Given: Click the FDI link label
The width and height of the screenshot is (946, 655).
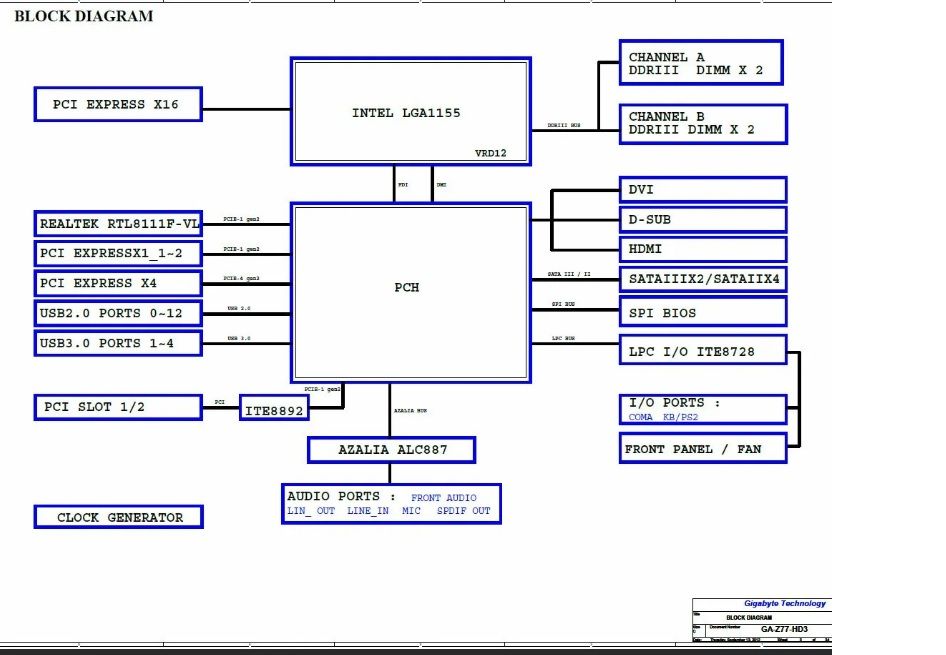Looking at the screenshot, I should click(x=403, y=185).
